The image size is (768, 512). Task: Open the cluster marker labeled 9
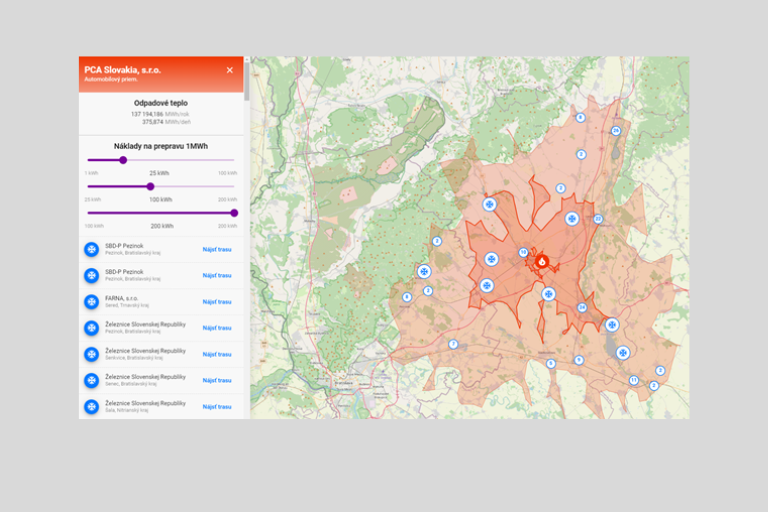click(578, 360)
